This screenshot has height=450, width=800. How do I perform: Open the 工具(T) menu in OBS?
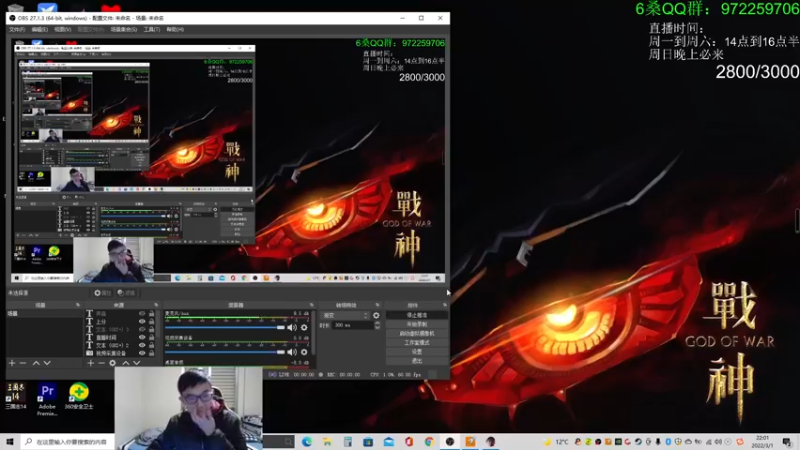[x=152, y=30]
